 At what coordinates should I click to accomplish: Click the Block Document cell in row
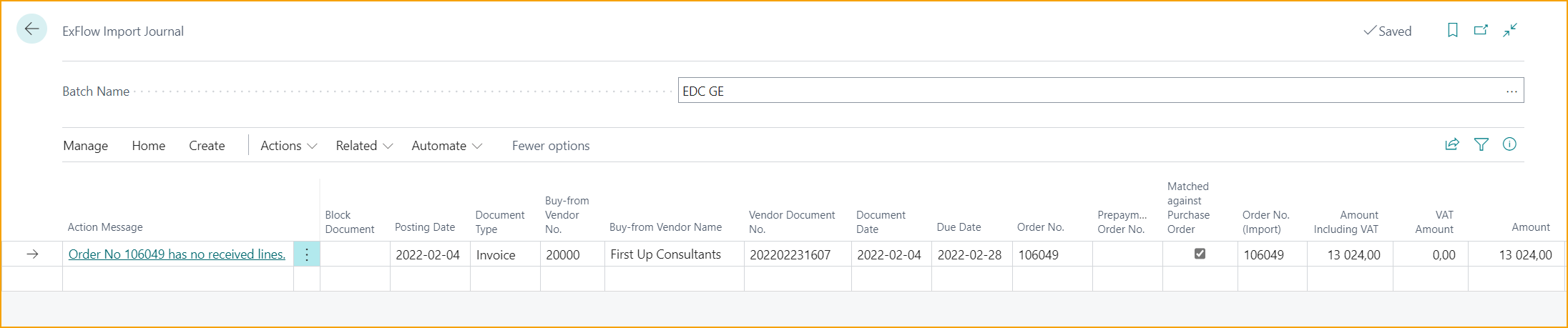coord(355,254)
